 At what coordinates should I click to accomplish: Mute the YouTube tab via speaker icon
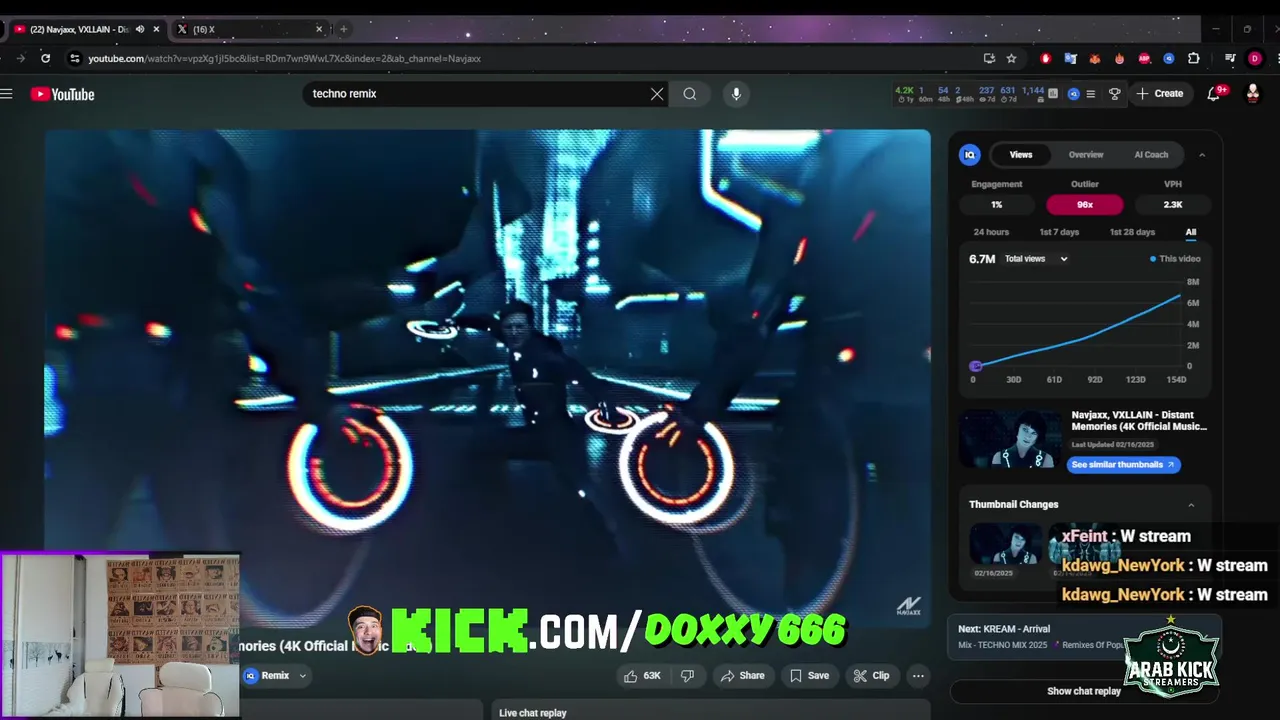140,29
